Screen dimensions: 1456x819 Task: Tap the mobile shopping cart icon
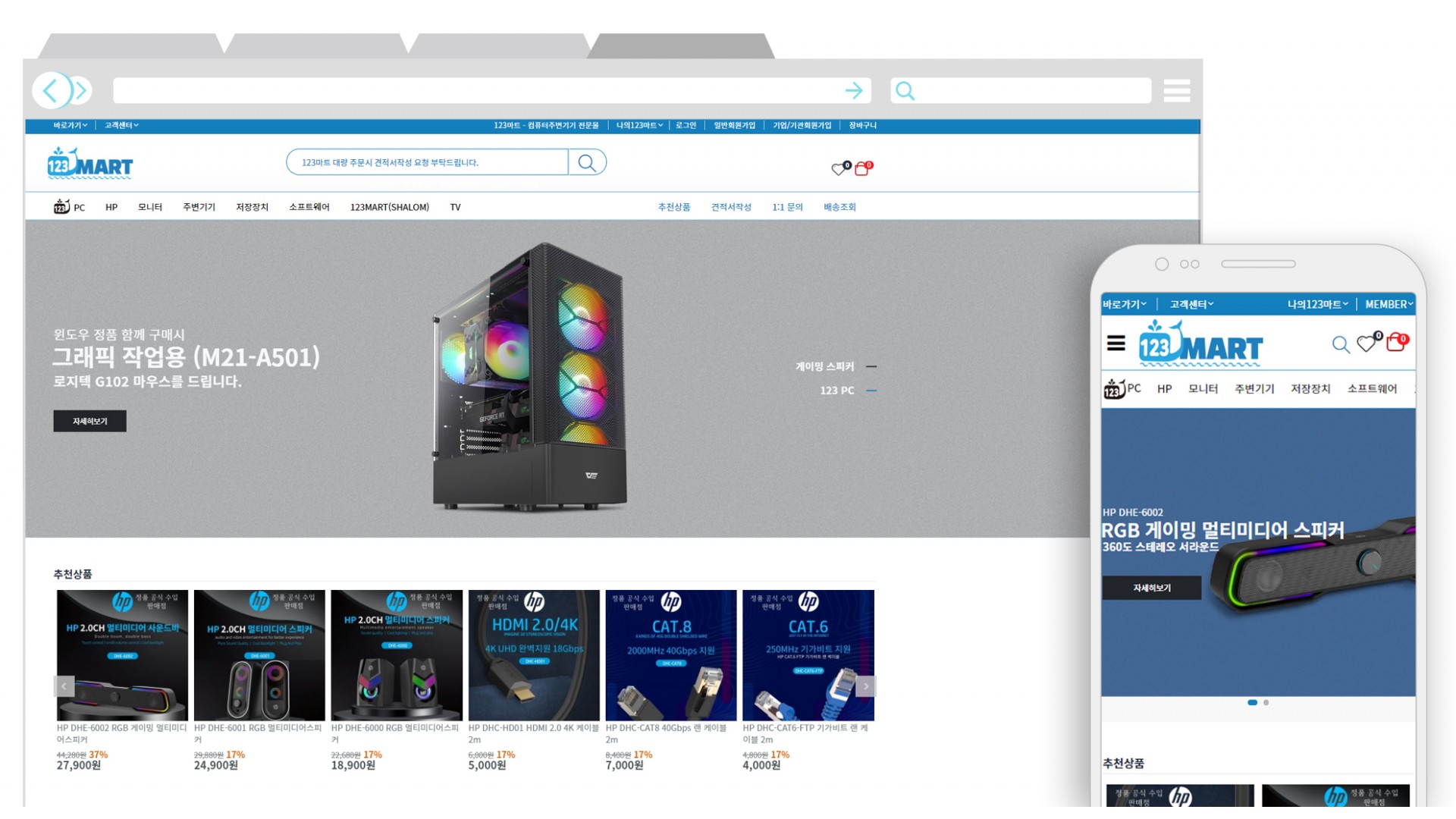click(1397, 342)
